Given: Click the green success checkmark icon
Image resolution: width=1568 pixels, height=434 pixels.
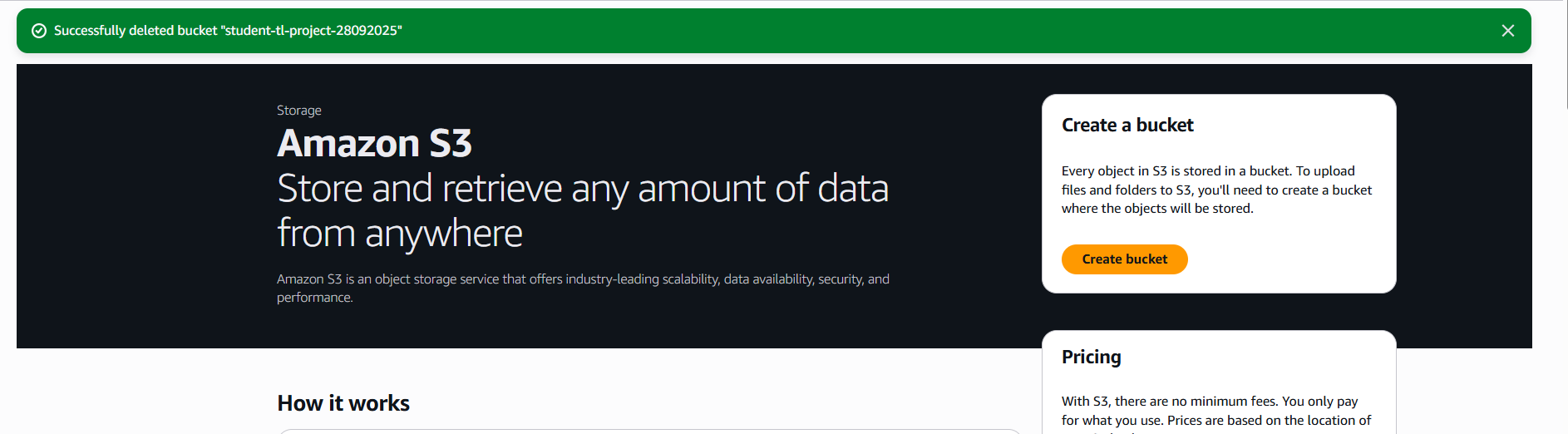Looking at the screenshot, I should 38,31.
